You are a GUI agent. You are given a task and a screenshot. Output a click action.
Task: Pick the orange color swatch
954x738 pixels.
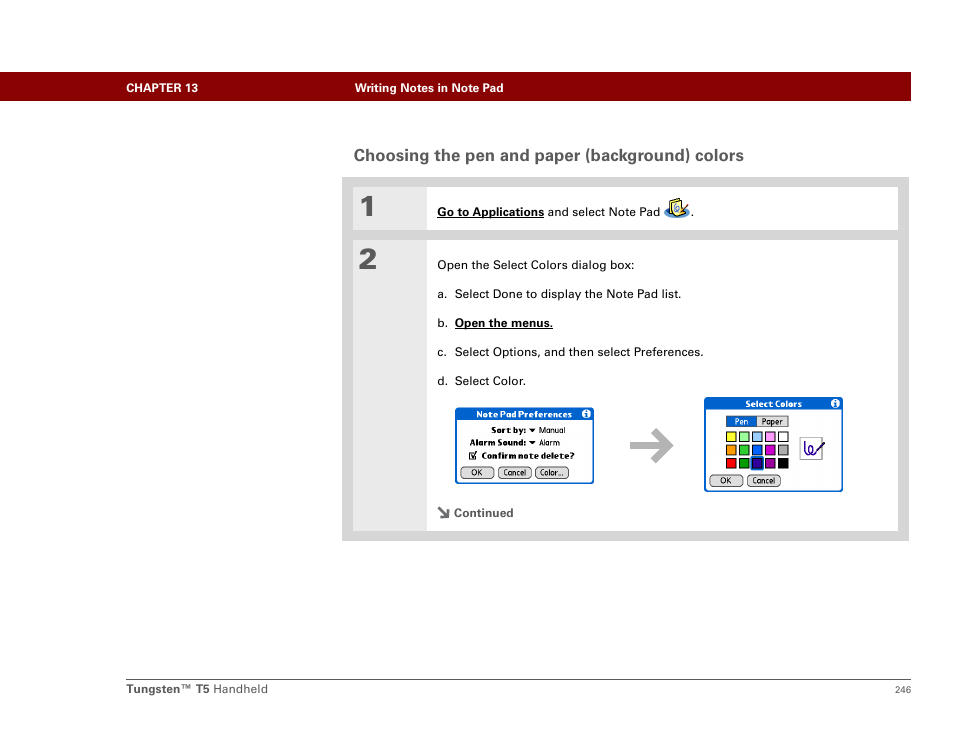[x=731, y=450]
